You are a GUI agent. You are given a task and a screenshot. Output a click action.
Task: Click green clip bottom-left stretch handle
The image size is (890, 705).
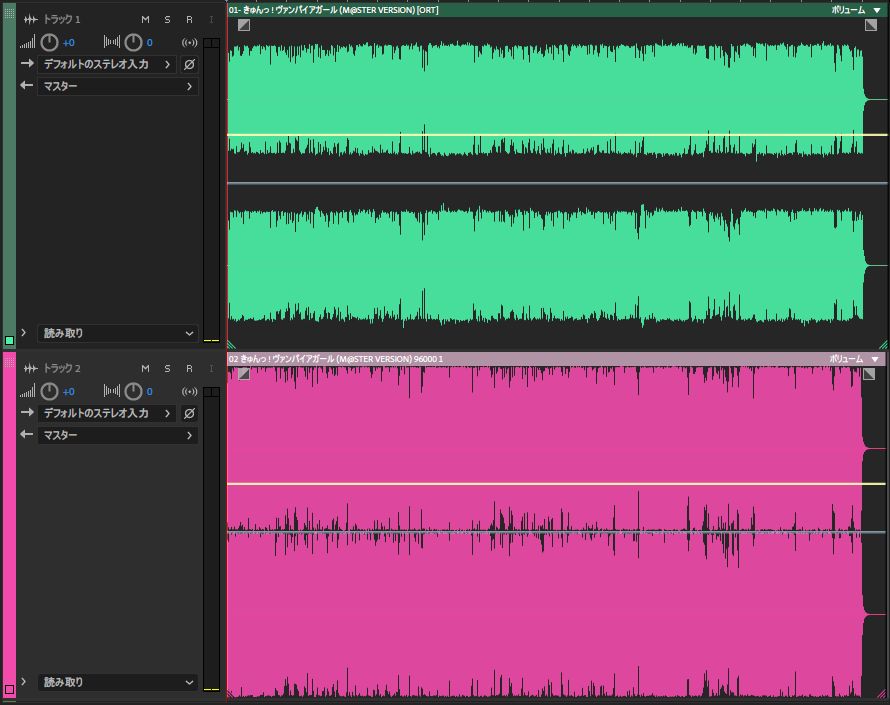tap(232, 345)
